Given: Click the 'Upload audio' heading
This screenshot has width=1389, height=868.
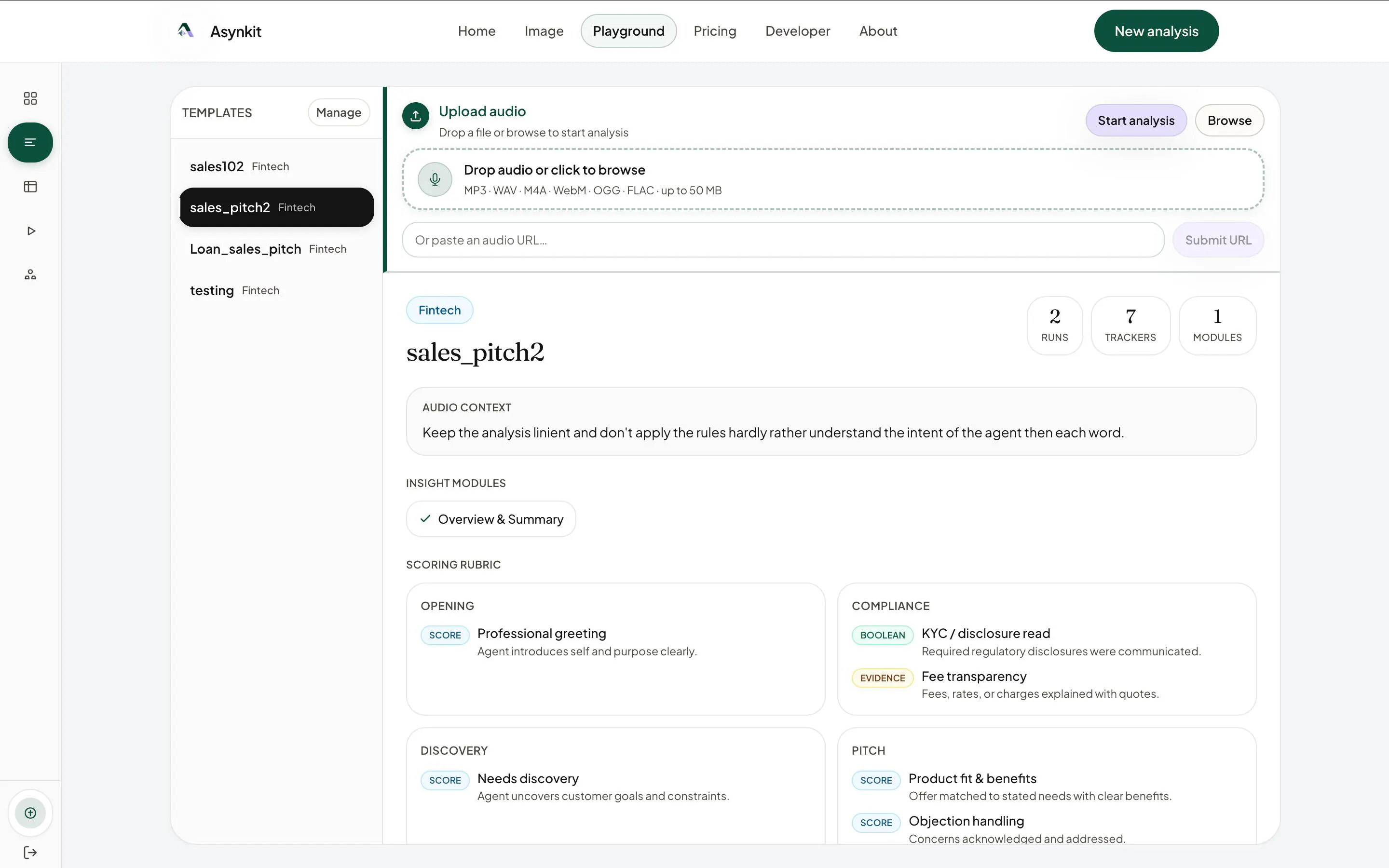Looking at the screenshot, I should coord(481,111).
